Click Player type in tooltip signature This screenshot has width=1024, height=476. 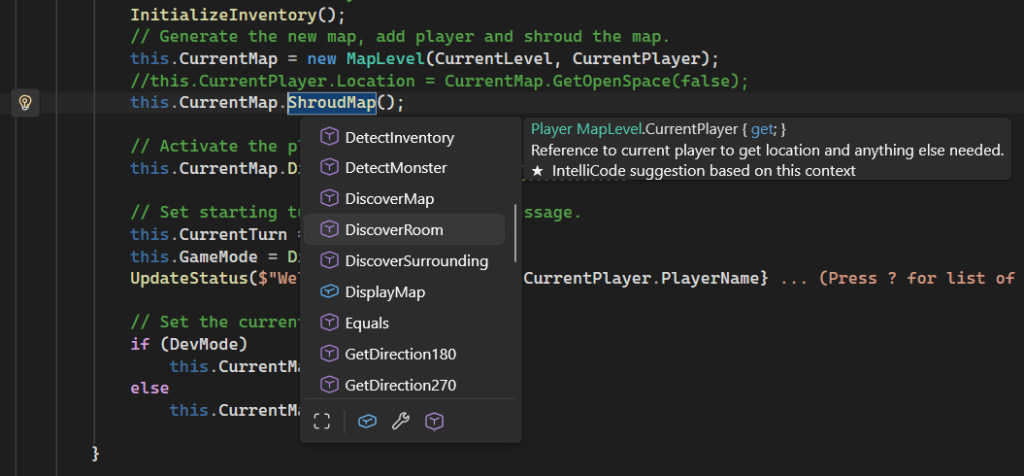click(552, 129)
